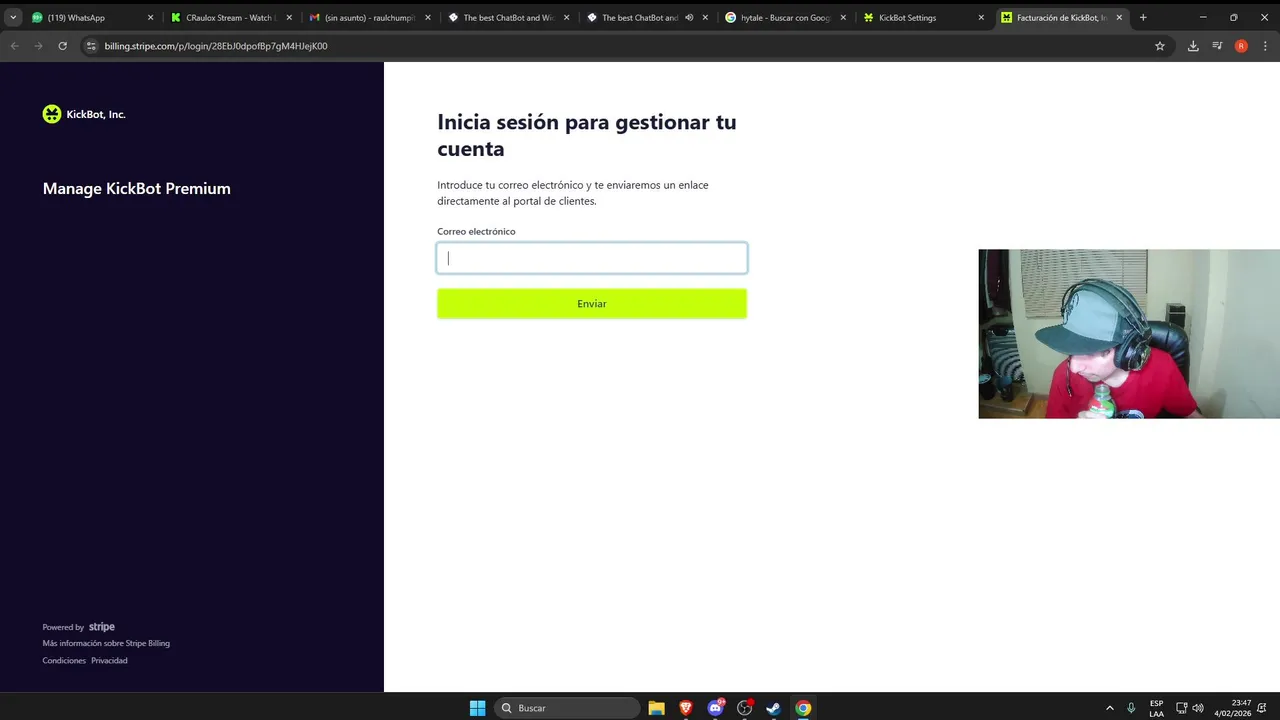
Task: Open the notifications bell icon
Action: 1262,708
